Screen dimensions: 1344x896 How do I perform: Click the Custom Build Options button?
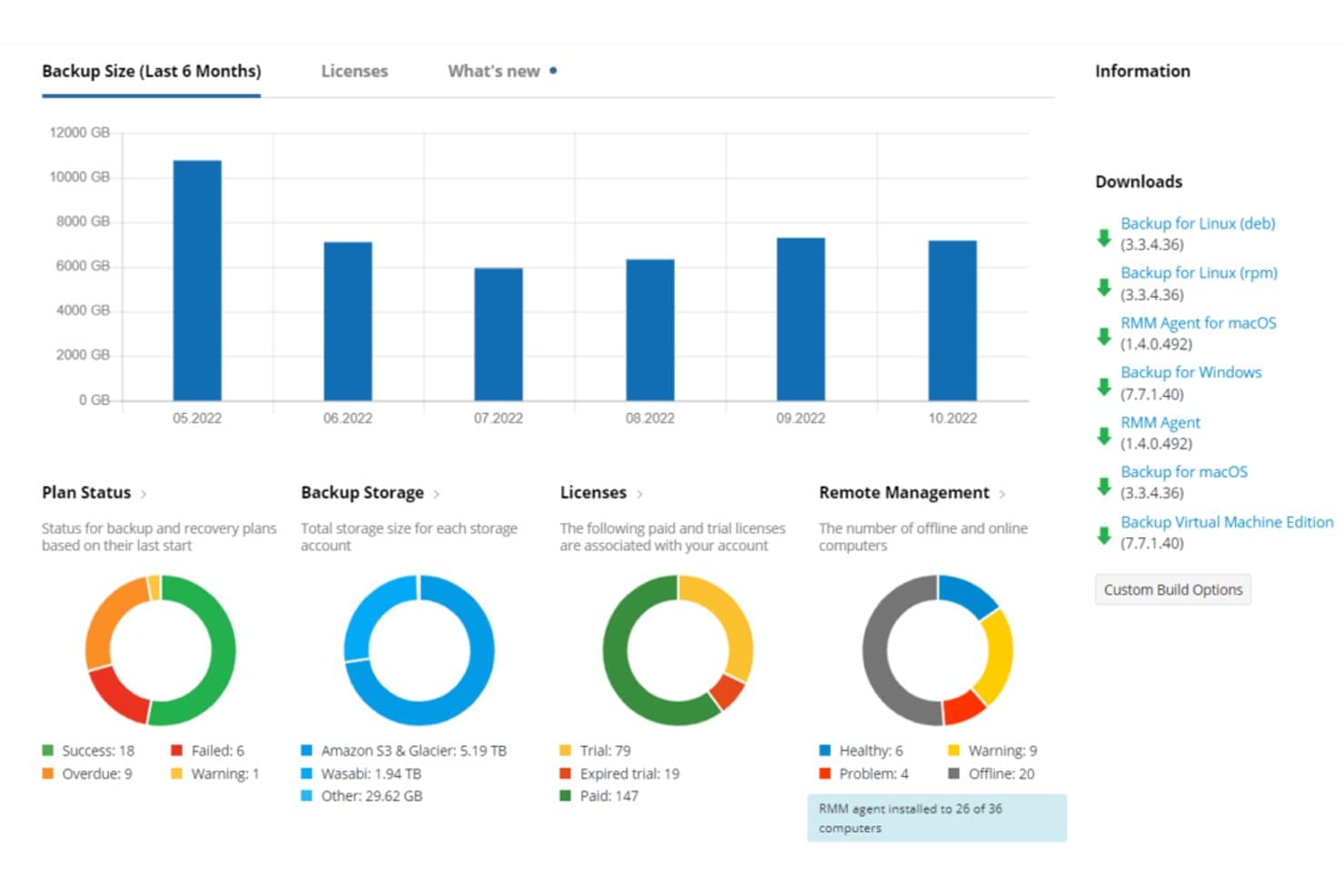coord(1173,589)
